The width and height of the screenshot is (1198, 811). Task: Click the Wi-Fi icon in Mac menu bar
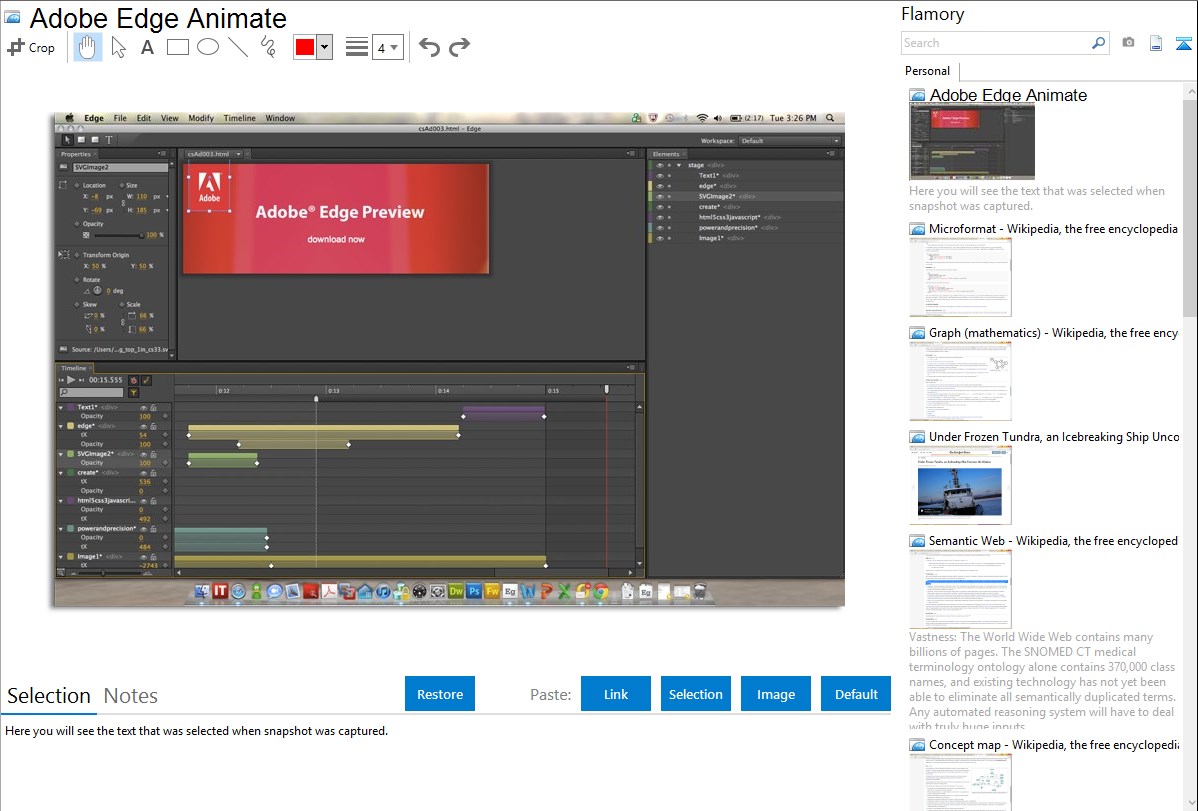(x=702, y=118)
